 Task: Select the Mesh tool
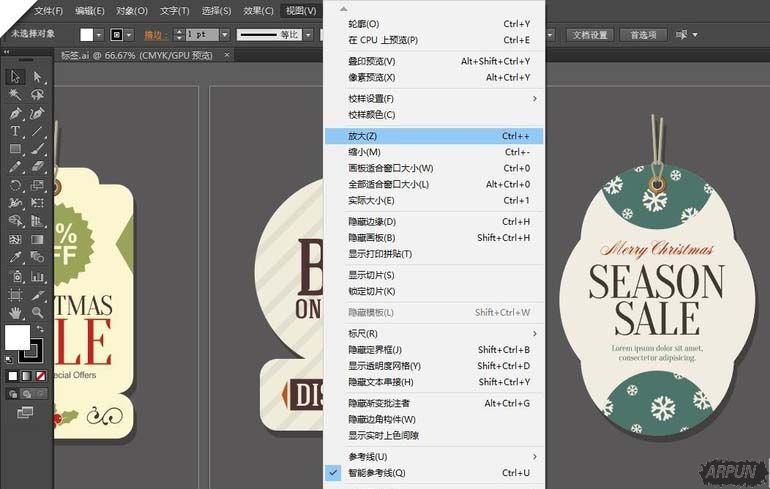pos(15,239)
